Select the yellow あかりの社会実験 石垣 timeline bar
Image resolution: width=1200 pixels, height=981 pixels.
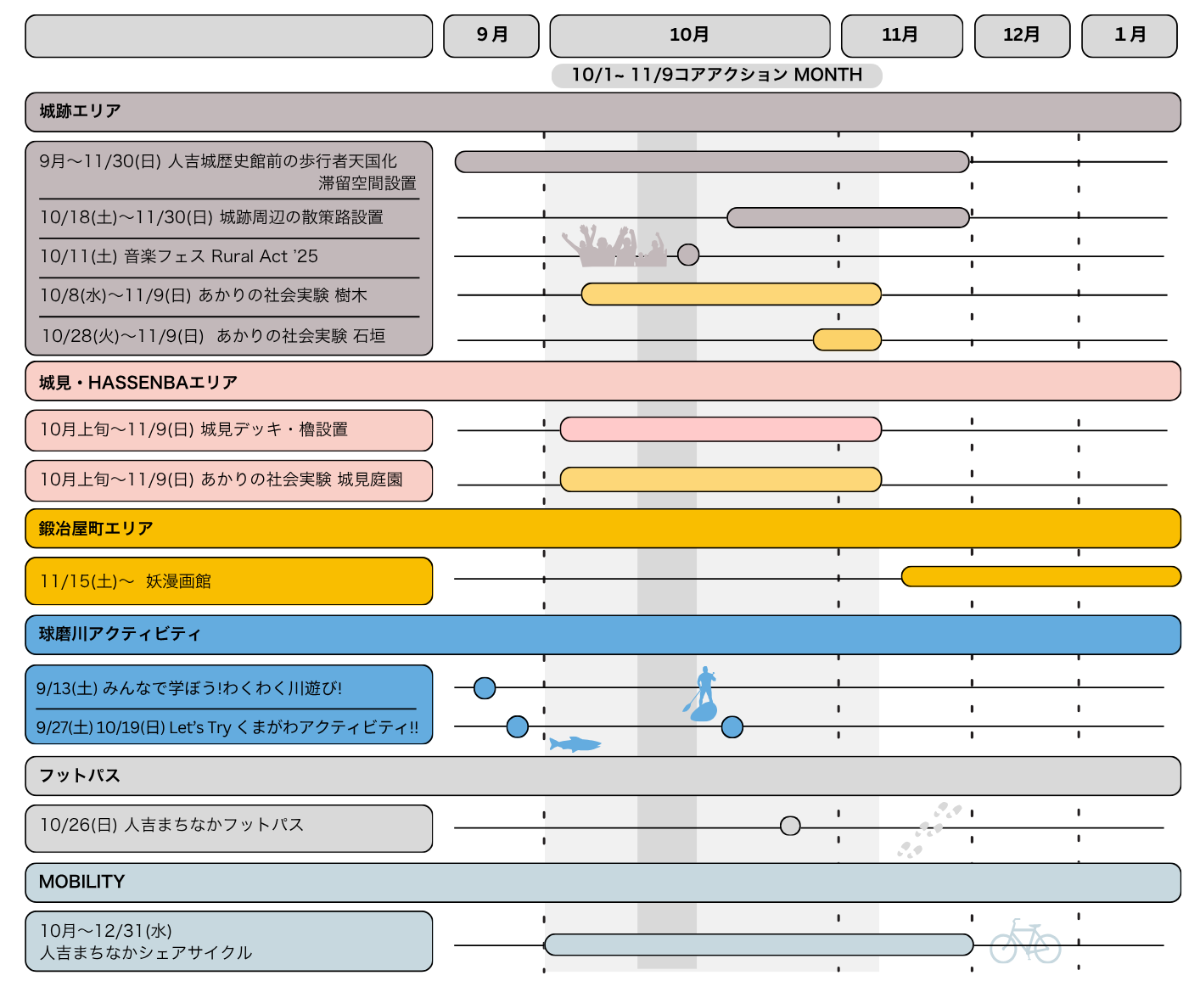847,340
